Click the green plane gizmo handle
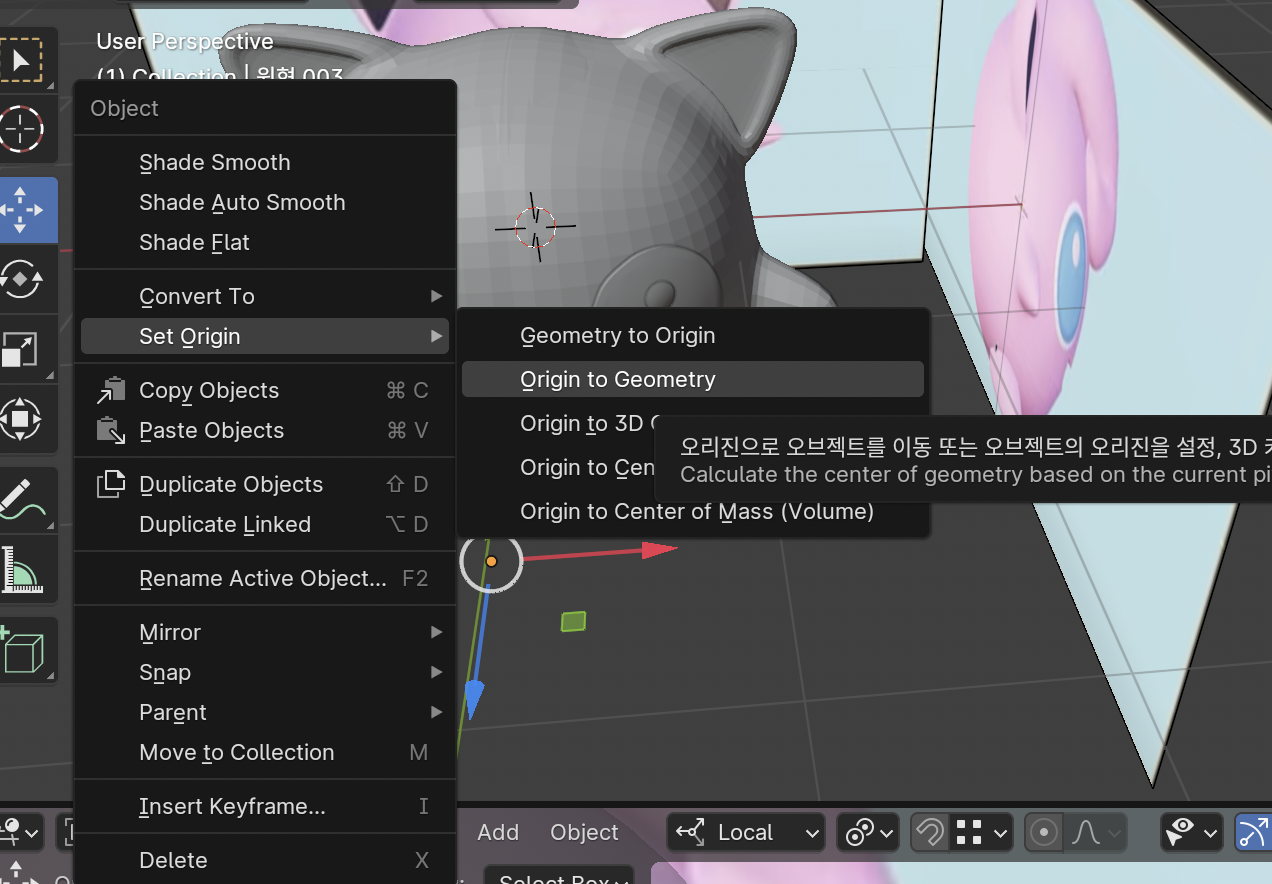This screenshot has width=1272, height=884. coord(573,622)
